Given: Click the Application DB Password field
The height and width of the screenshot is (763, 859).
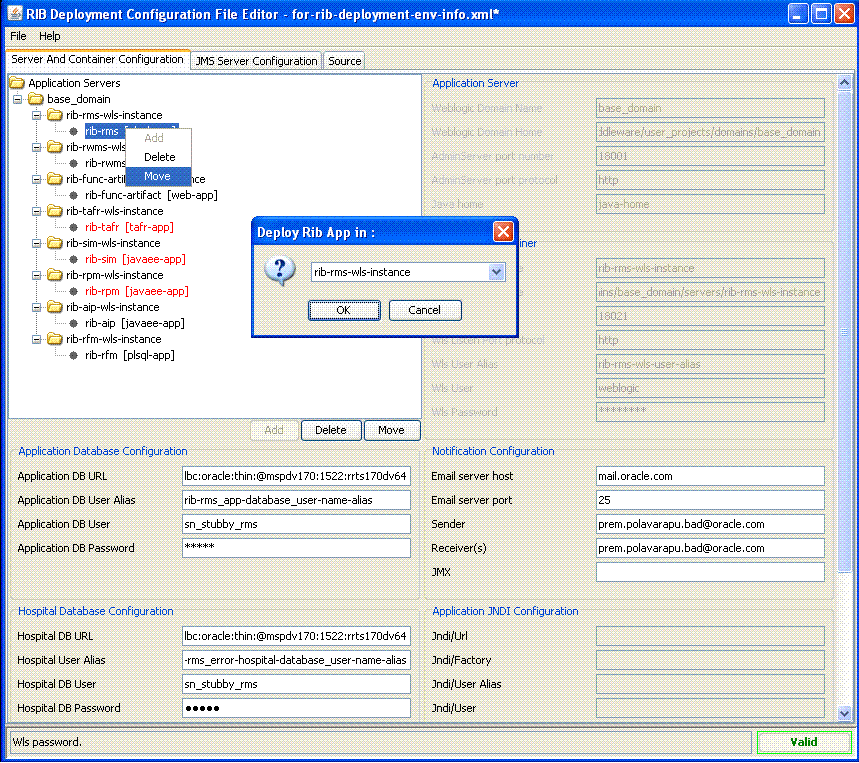Looking at the screenshot, I should (x=296, y=548).
